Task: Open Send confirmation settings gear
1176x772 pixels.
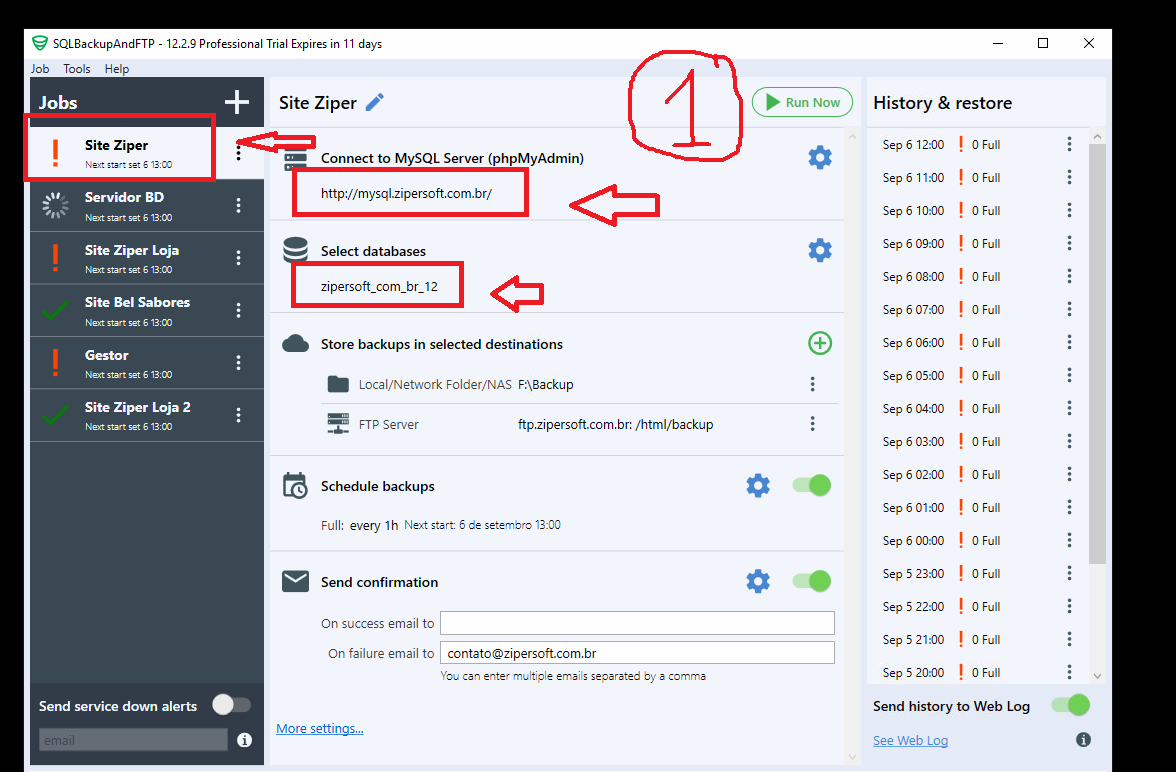Action: tap(758, 581)
